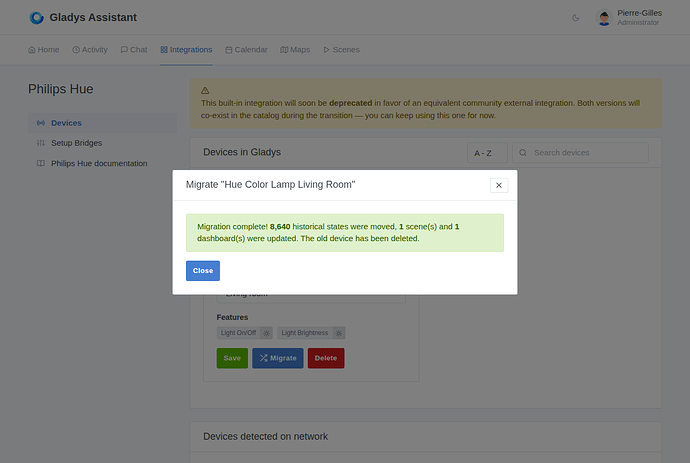Viewport: 690px width, 463px height.
Task: Click the Migration complete success message
Action: tap(345, 233)
